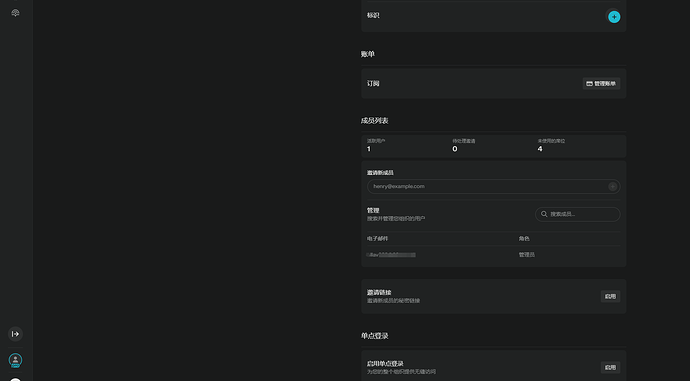Viewport: 690px width, 381px height.
Task: Click the 订阅 subscription label
Action: tap(373, 84)
